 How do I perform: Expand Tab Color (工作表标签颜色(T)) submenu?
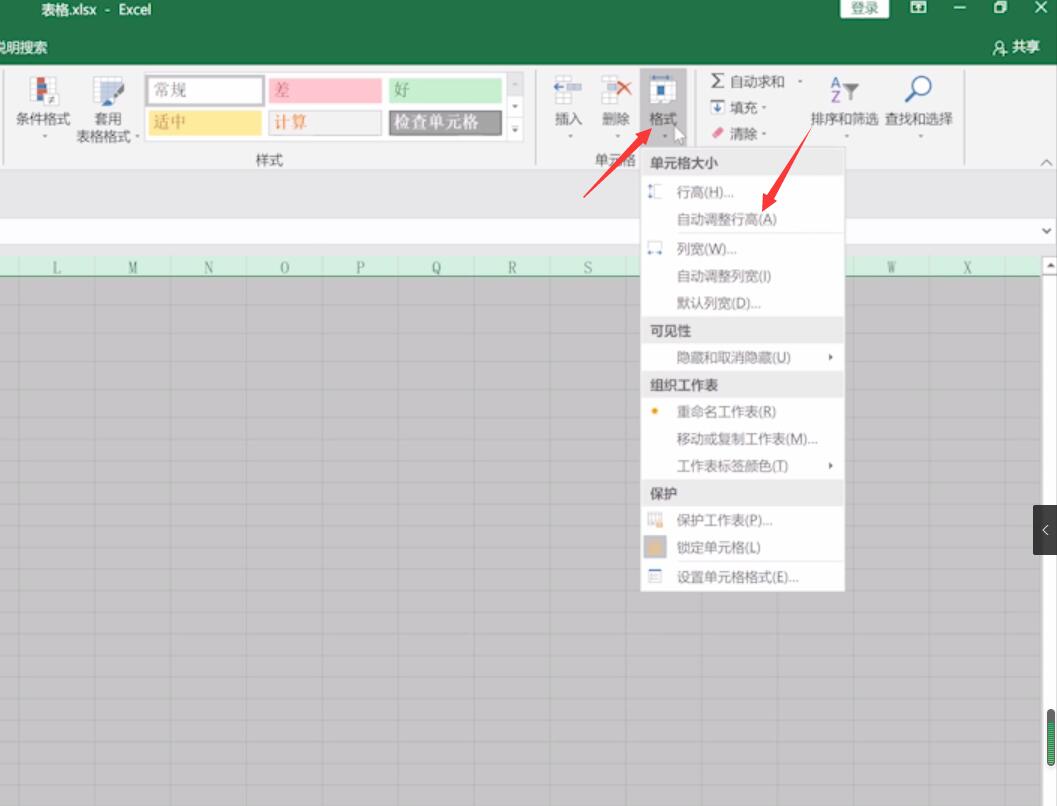pos(742,466)
